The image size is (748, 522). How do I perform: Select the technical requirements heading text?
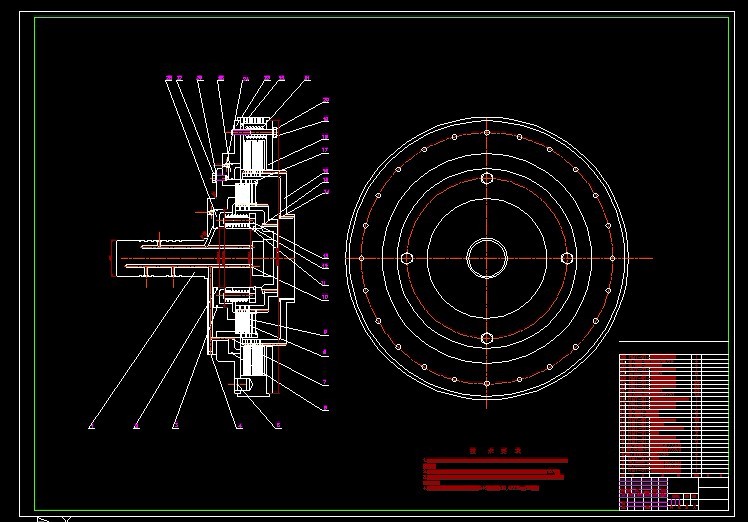(495, 450)
